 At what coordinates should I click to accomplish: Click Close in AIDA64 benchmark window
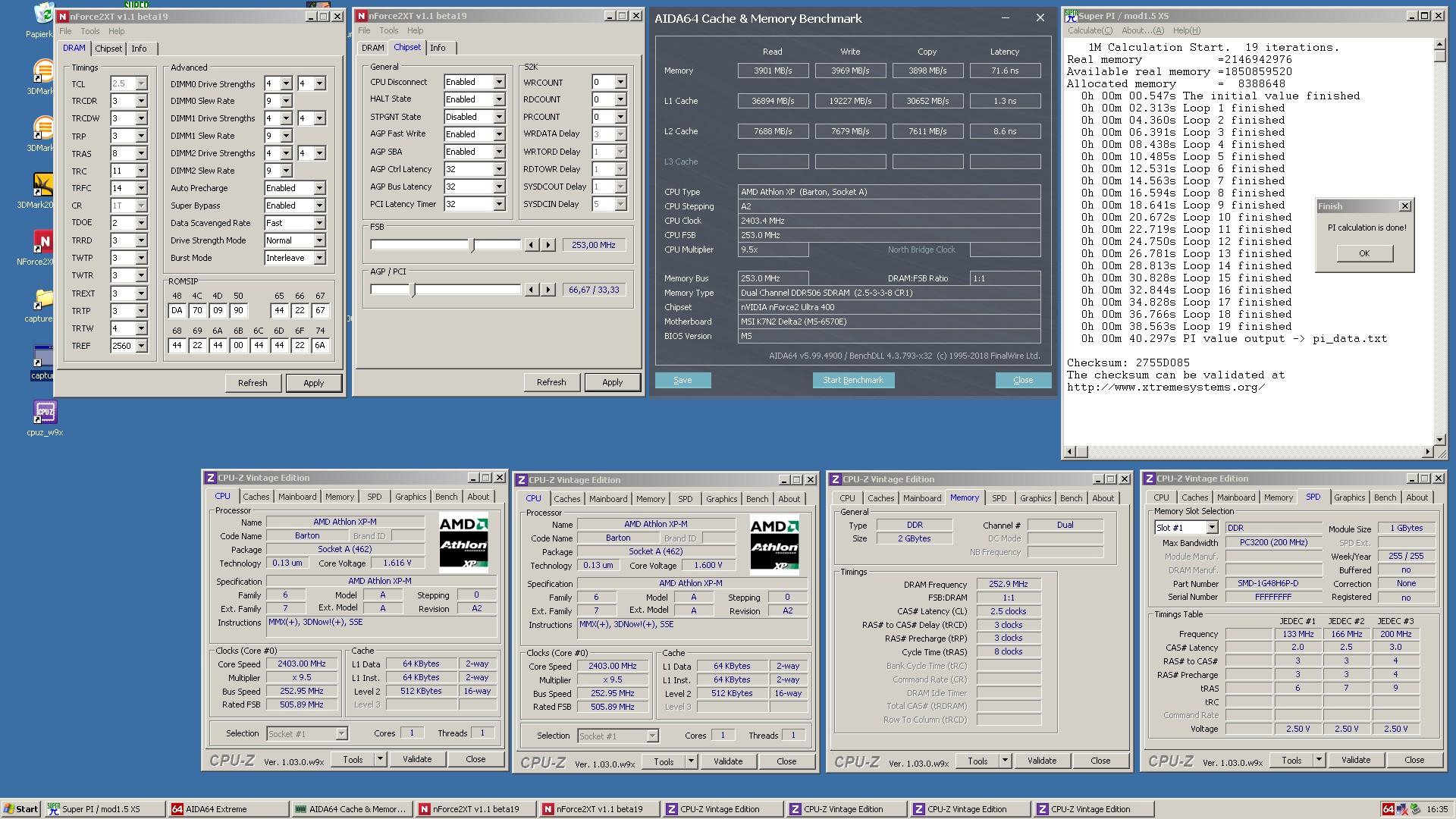pos(1023,380)
